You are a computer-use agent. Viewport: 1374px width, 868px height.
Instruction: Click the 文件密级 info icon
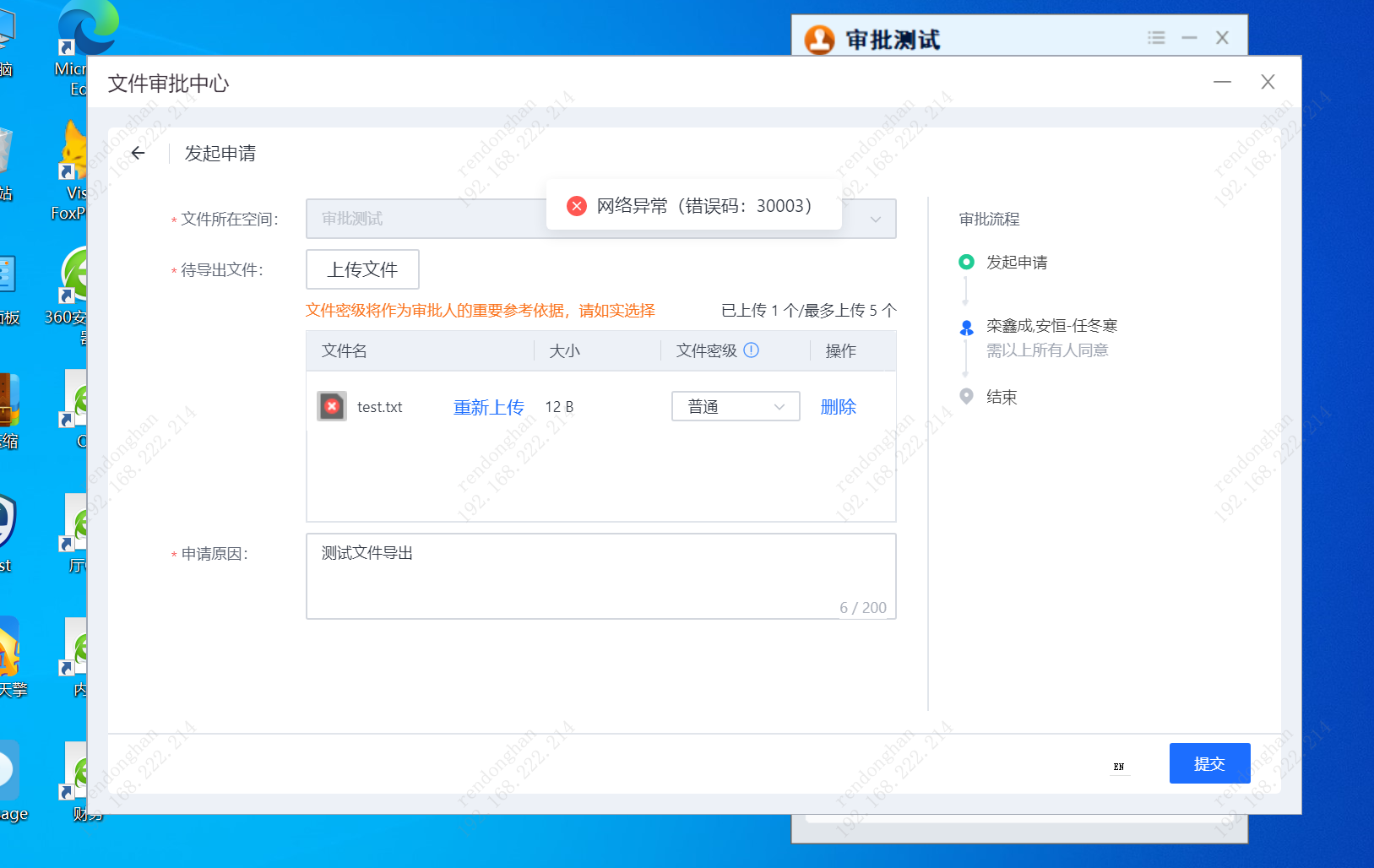point(752,350)
